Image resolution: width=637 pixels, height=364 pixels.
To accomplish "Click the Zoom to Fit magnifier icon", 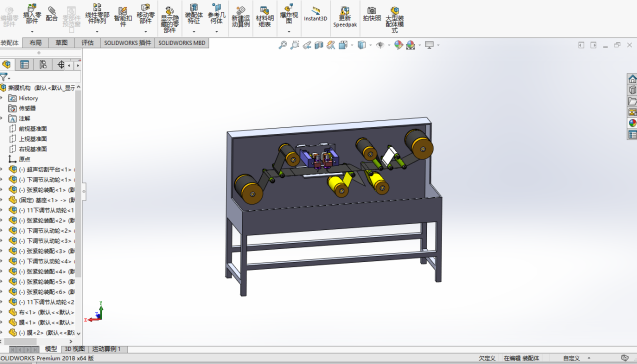I will pyautogui.click(x=282, y=45).
